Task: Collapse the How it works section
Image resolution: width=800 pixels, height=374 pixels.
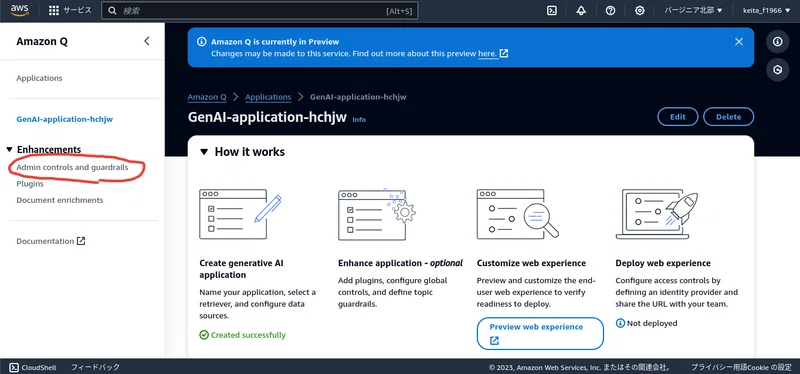Action: point(204,152)
